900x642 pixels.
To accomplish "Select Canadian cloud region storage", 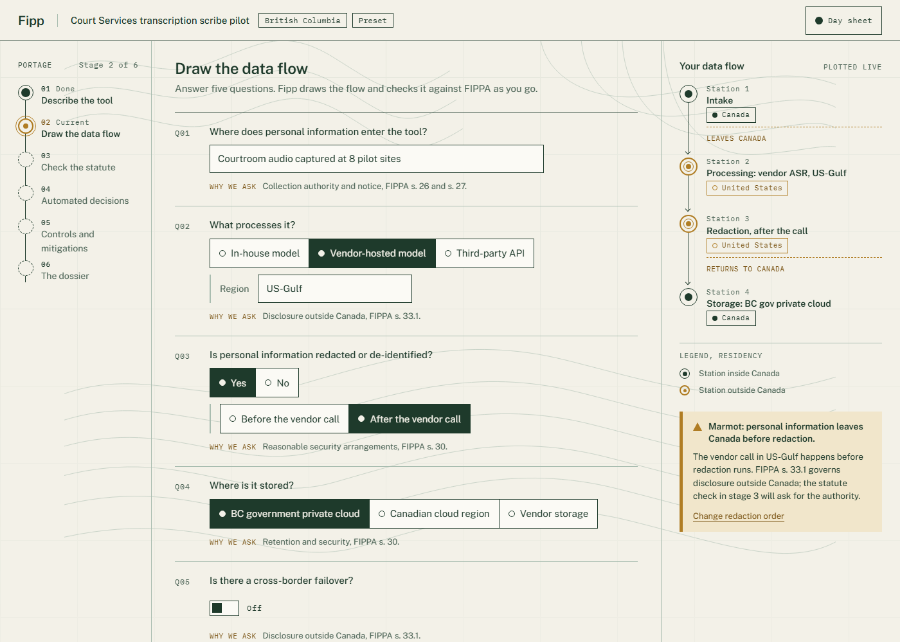I will (x=435, y=513).
